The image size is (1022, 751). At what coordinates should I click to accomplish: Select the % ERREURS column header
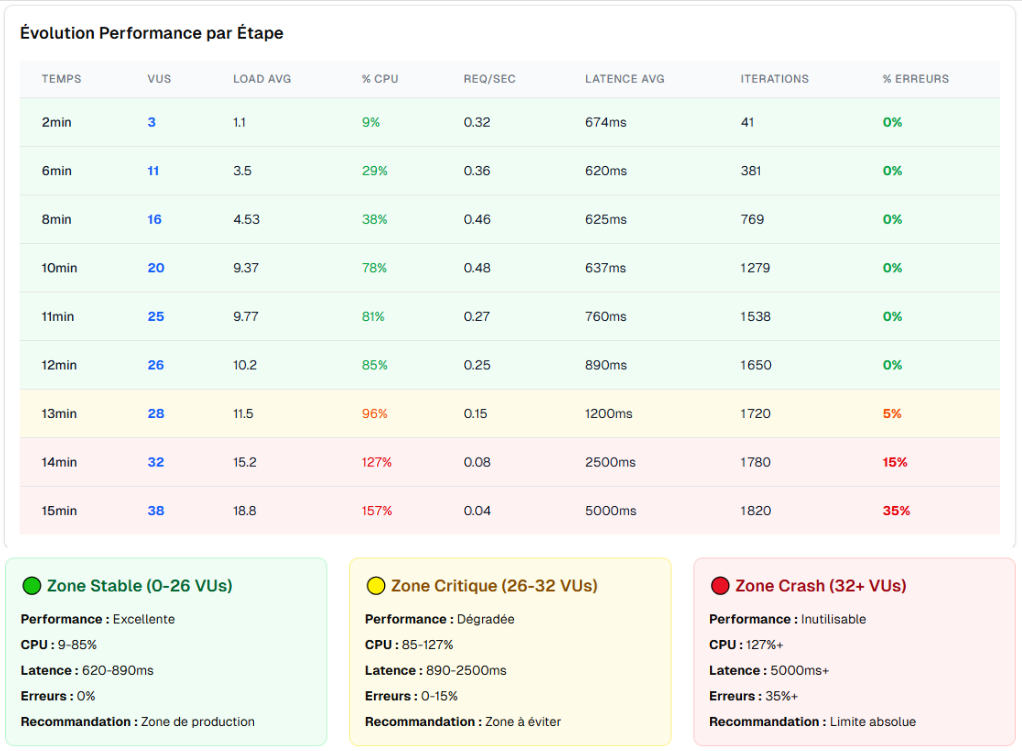coord(916,79)
